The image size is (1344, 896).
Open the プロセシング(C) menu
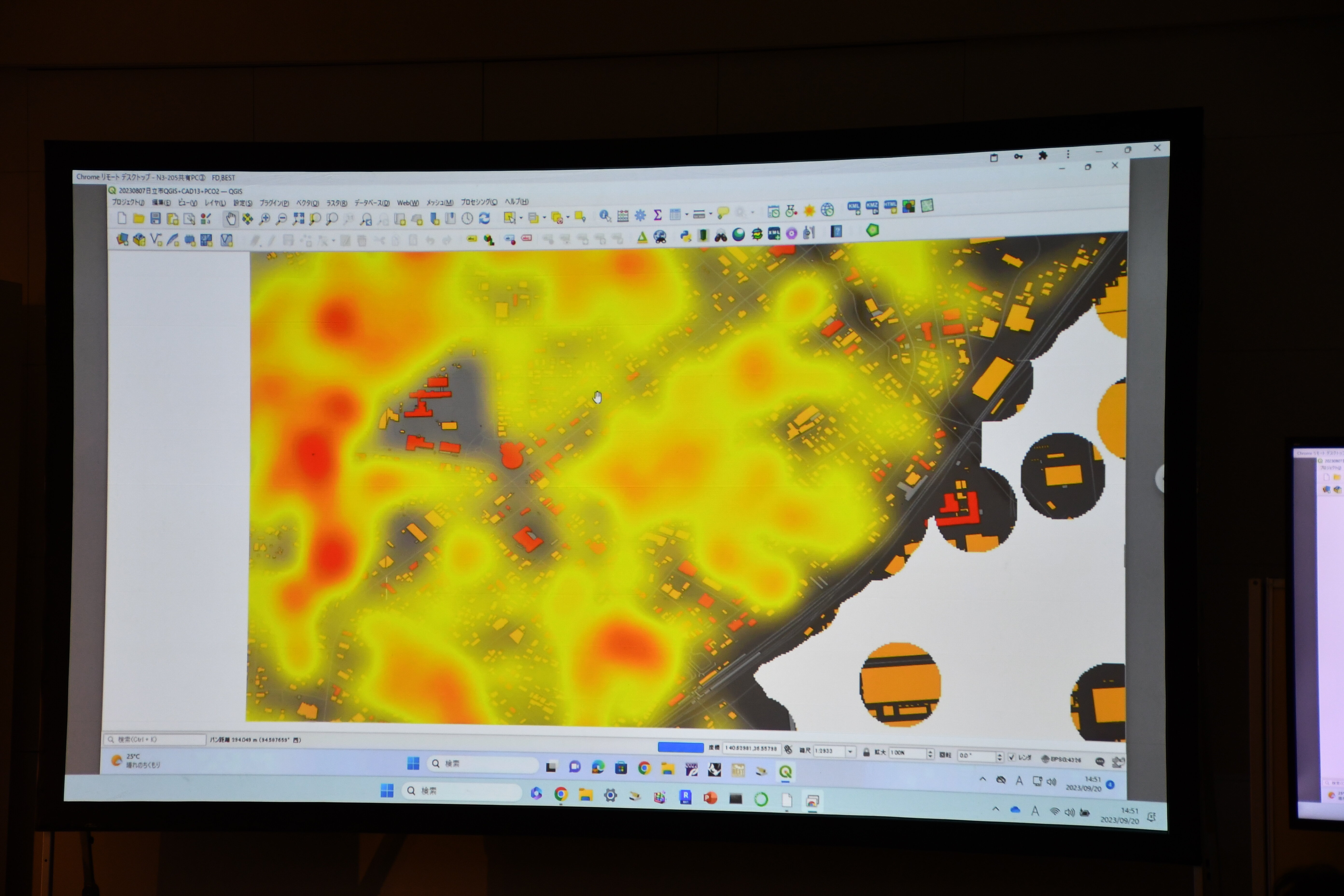(479, 202)
